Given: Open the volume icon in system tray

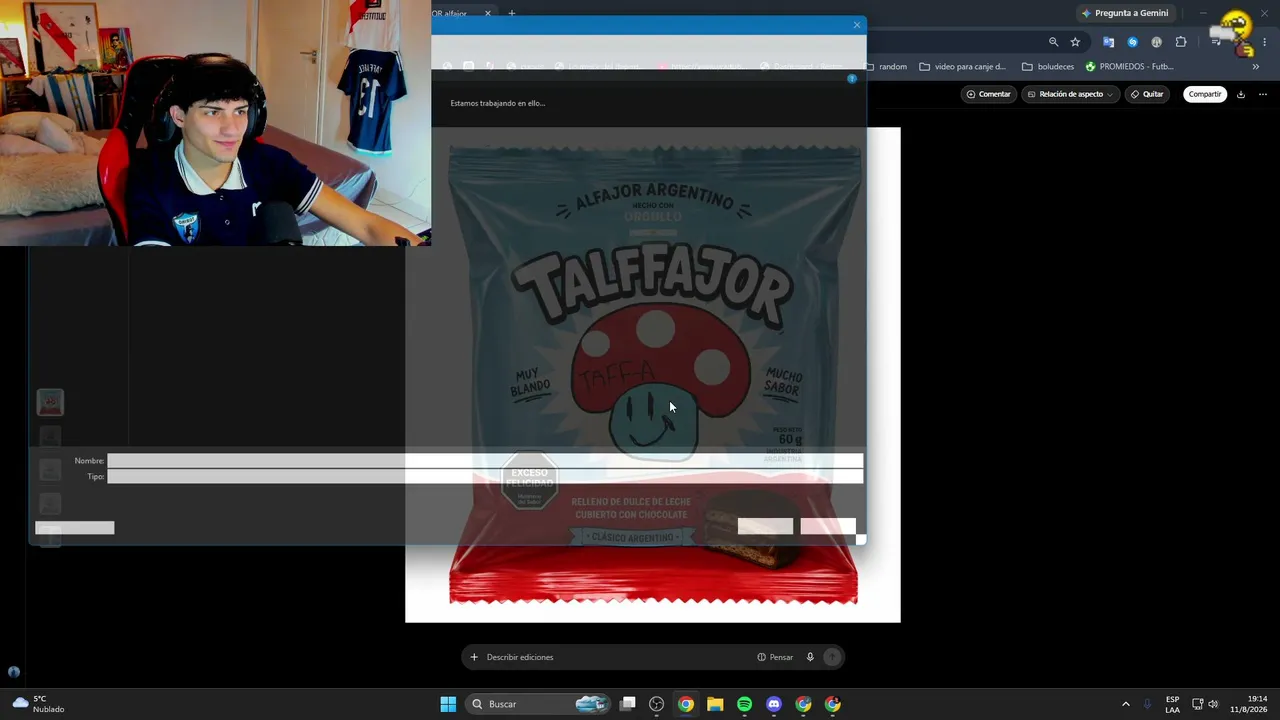Looking at the screenshot, I should click(x=1213, y=704).
